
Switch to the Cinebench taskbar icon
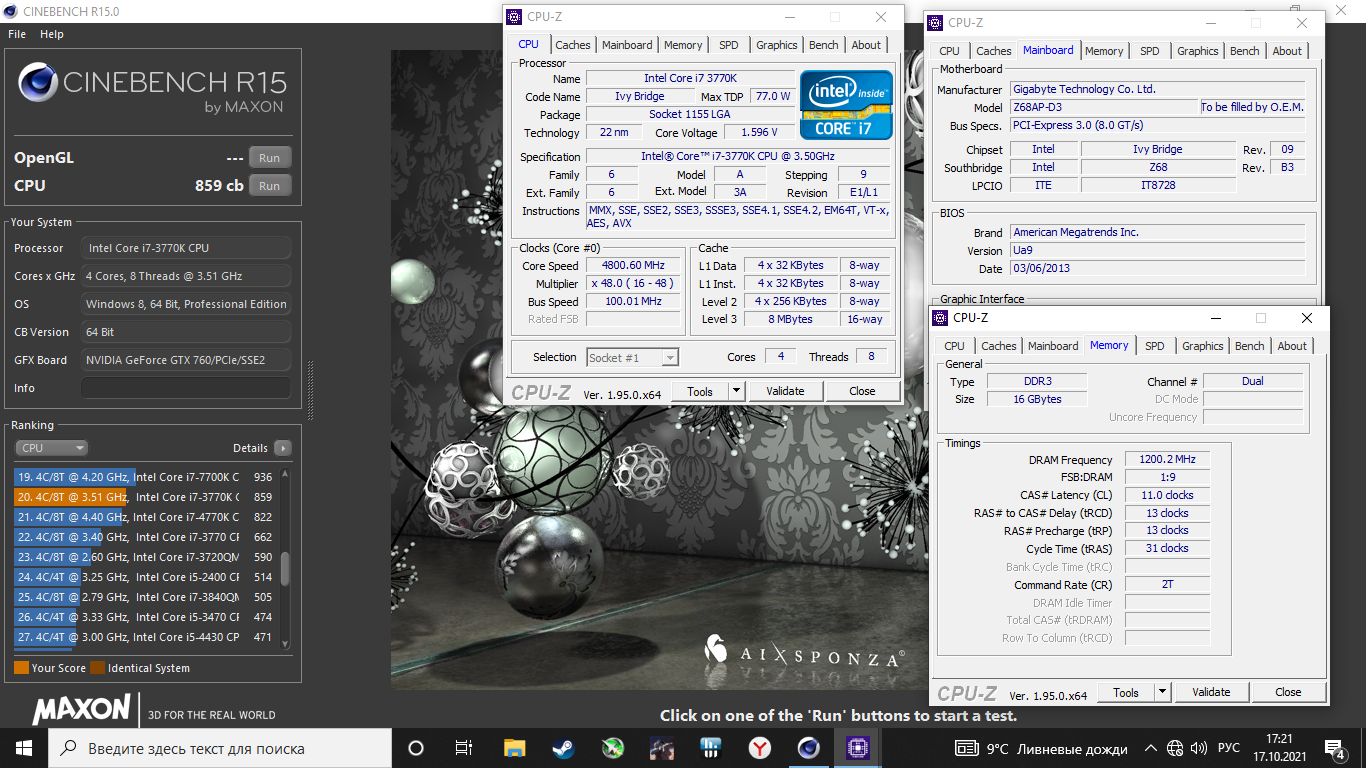pos(809,748)
